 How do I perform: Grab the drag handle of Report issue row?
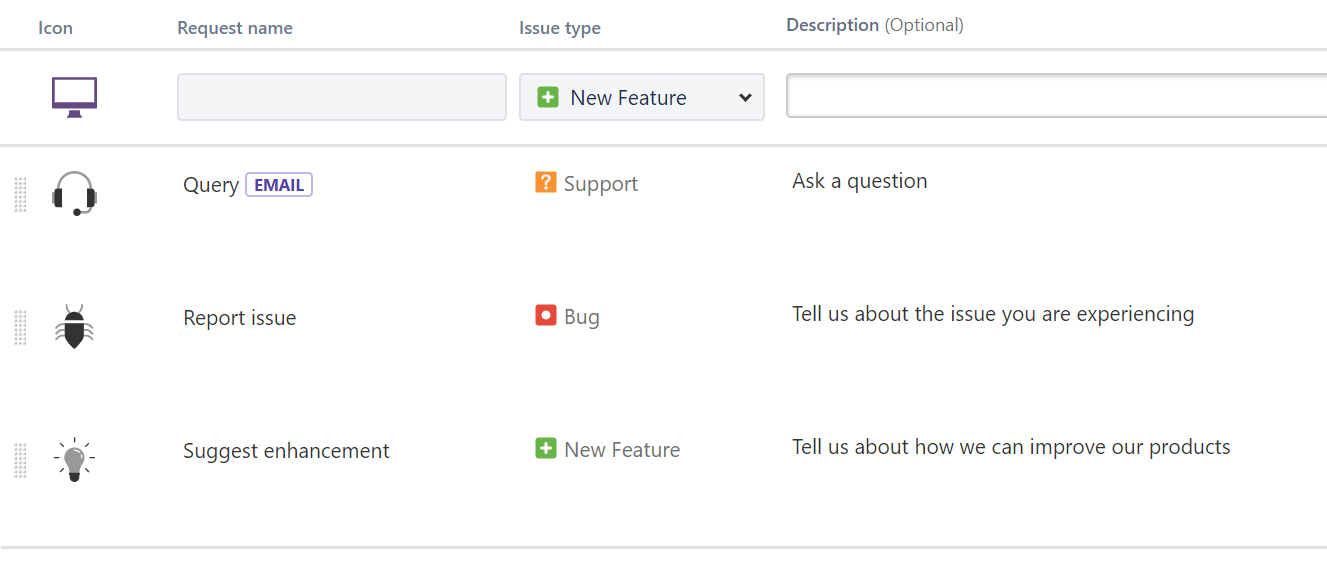coord(20,328)
